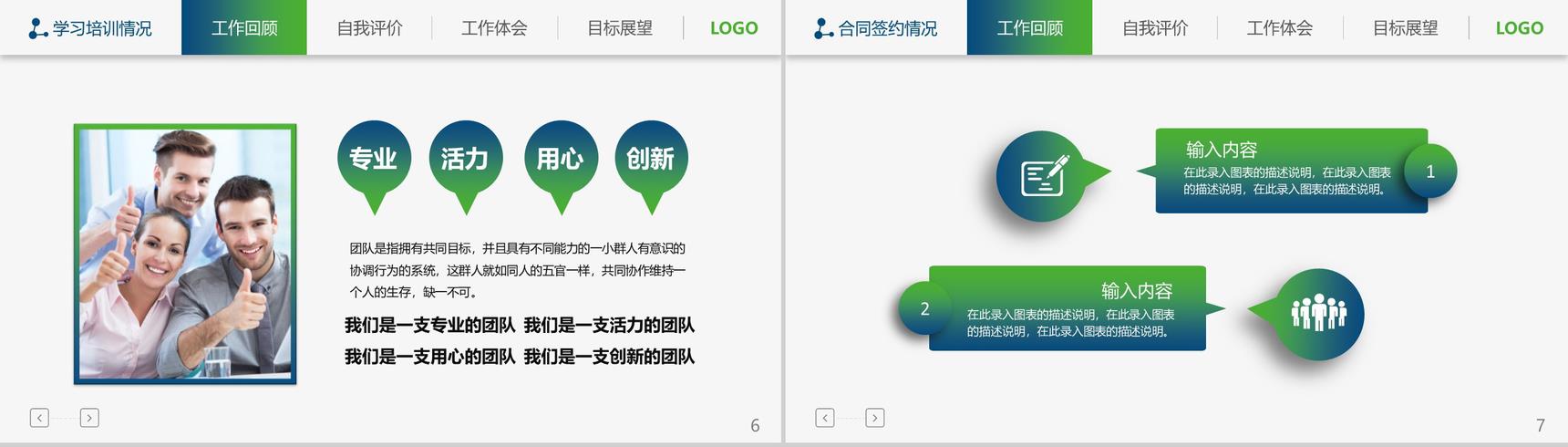Click the LOGO text on slide 7
Screen dimensions: 1568x447
(x=1520, y=28)
